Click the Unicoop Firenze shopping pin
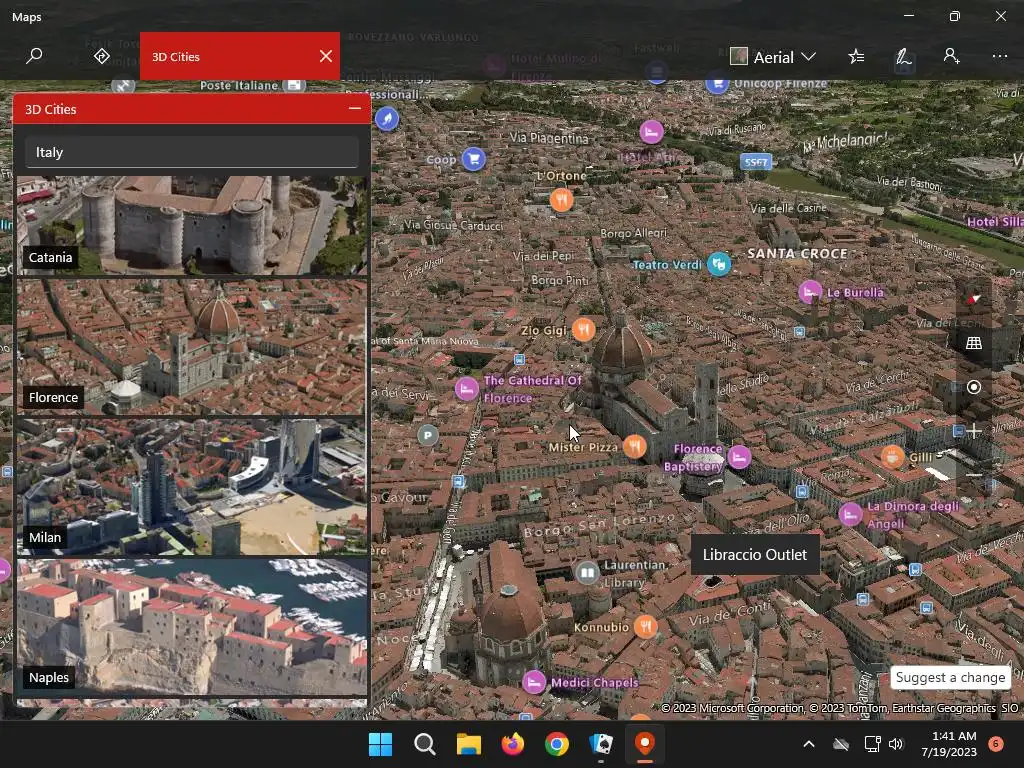The height and width of the screenshot is (768, 1024). point(718,84)
